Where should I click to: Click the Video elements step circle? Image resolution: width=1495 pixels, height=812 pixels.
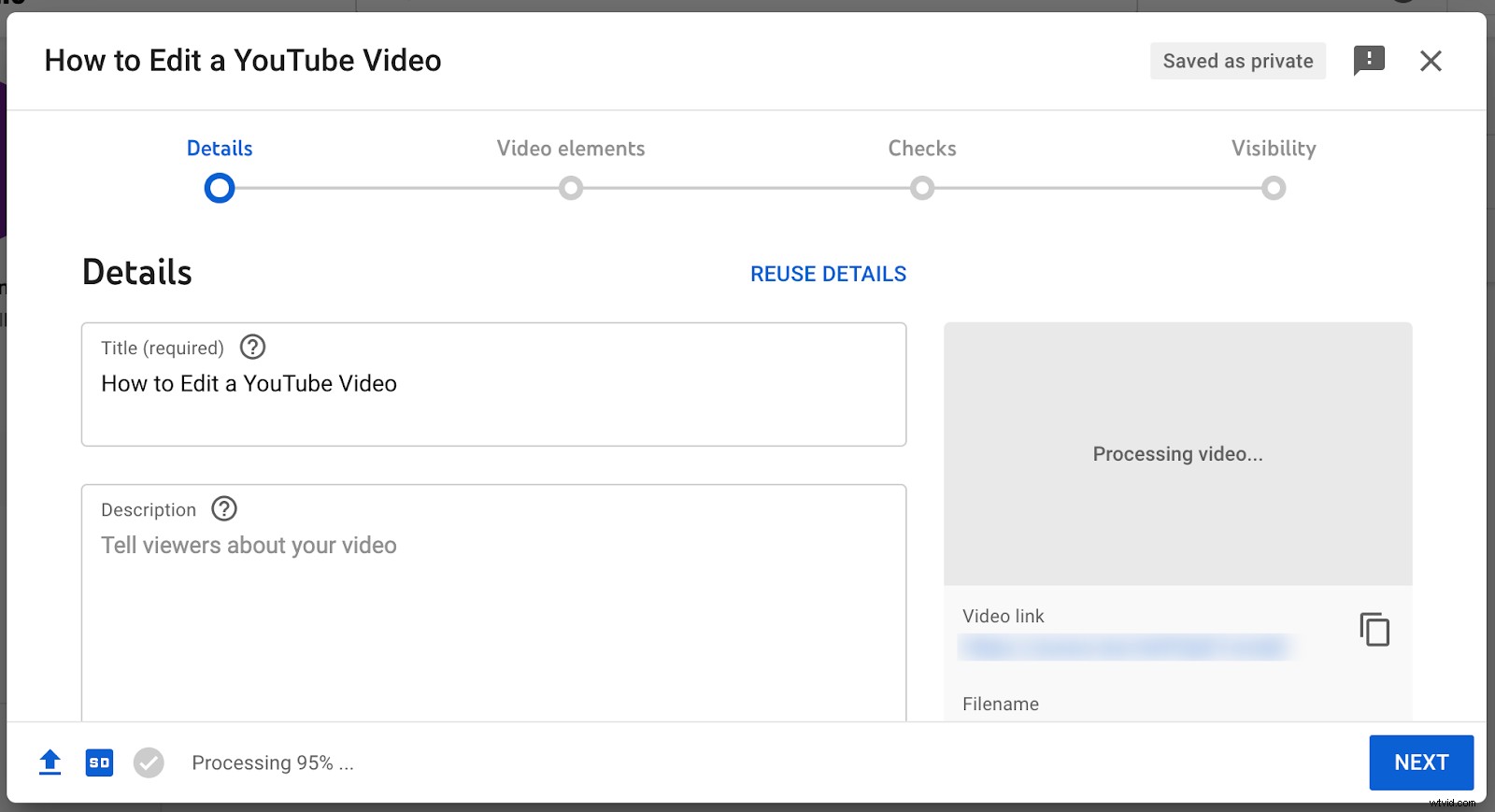tap(571, 189)
